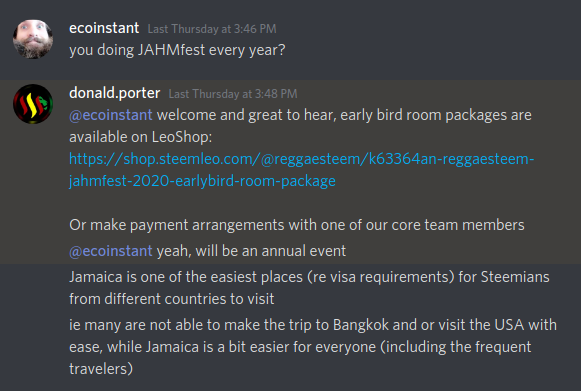Click 'jahmfest-2020-earlybird-room-package' portion of the URL
Image resolution: width=581 pixels, height=391 pixels.
point(202,181)
